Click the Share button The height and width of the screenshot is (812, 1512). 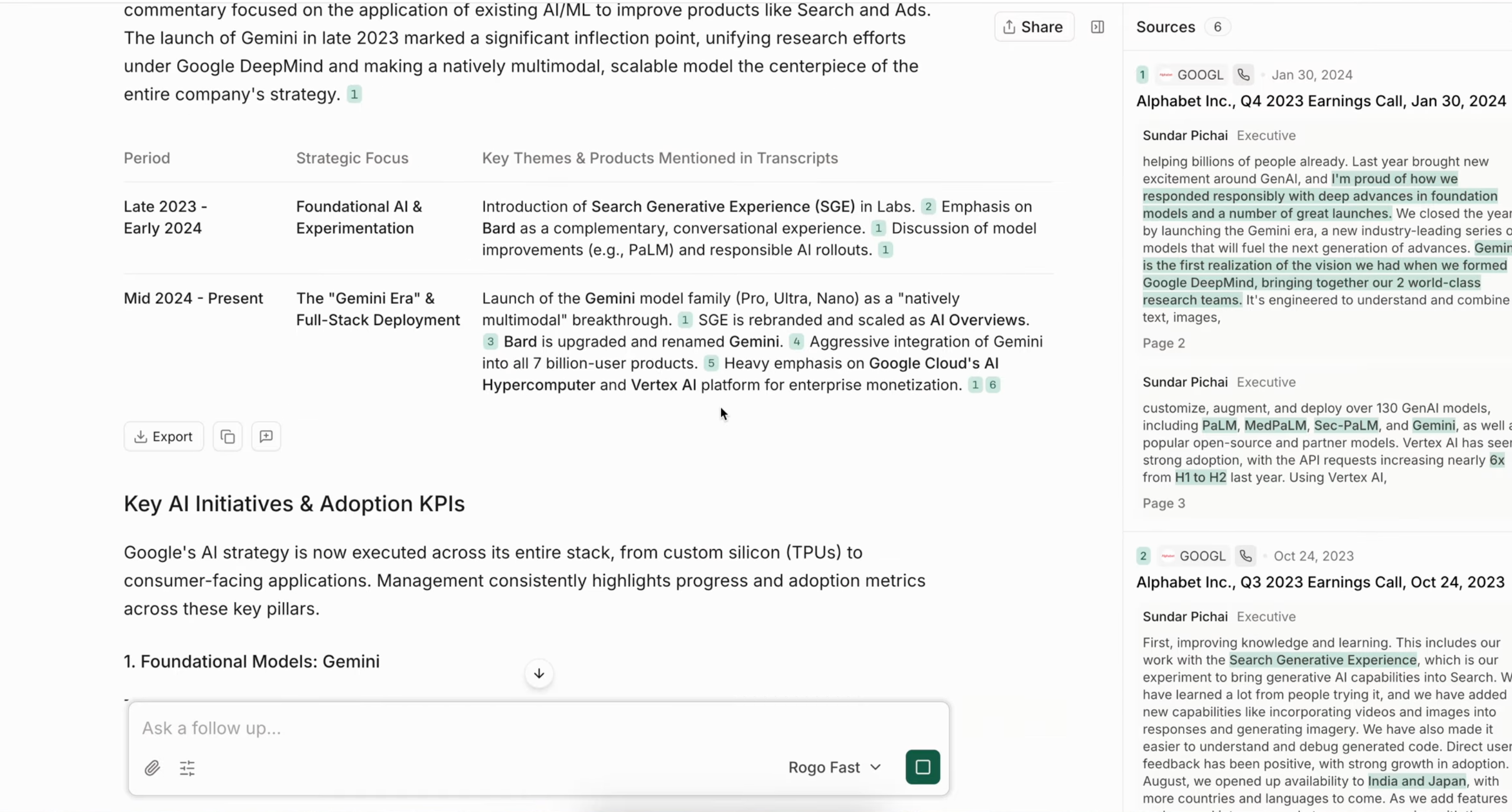(x=1034, y=27)
